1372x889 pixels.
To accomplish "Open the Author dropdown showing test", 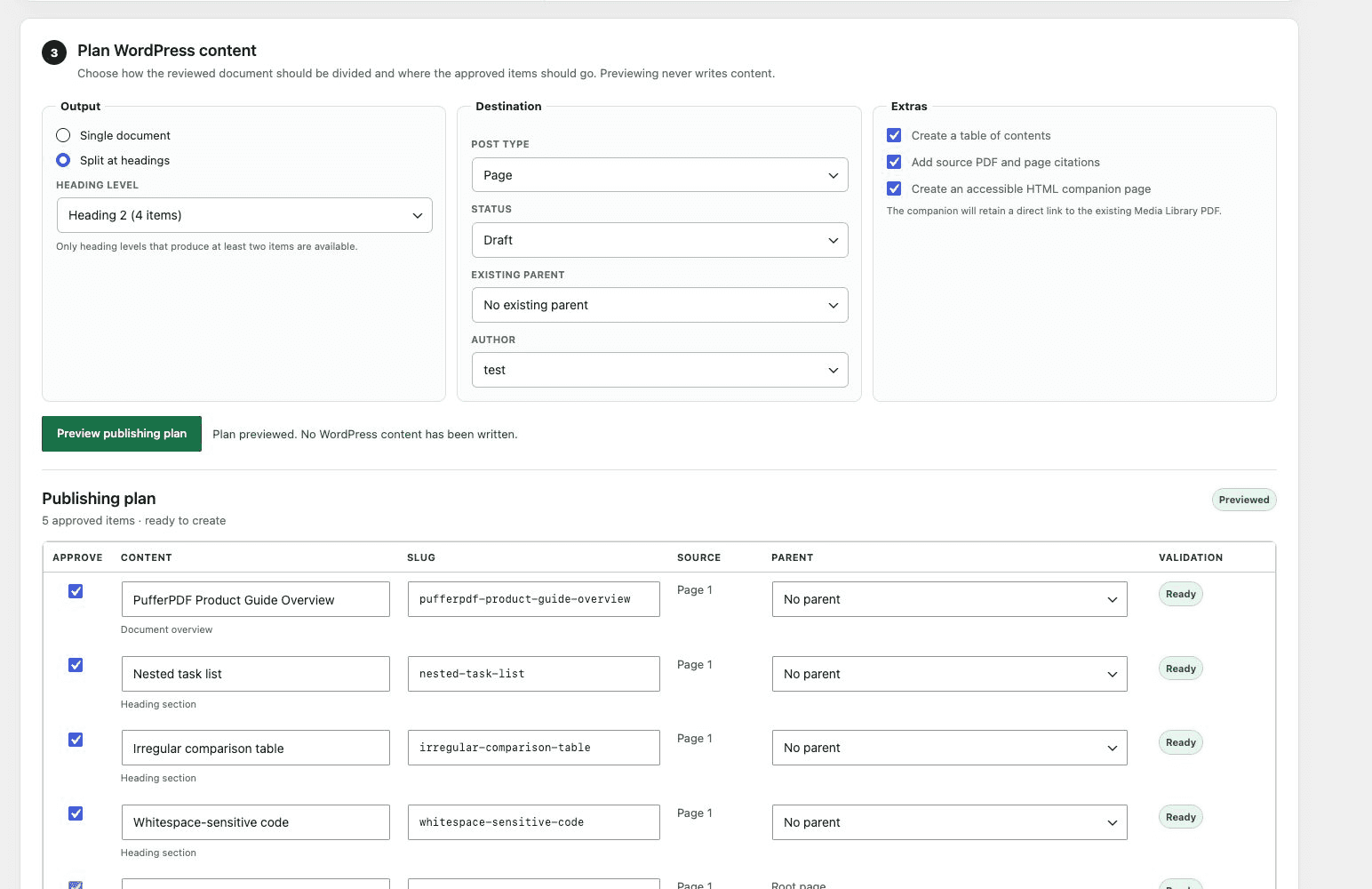I will [659, 370].
